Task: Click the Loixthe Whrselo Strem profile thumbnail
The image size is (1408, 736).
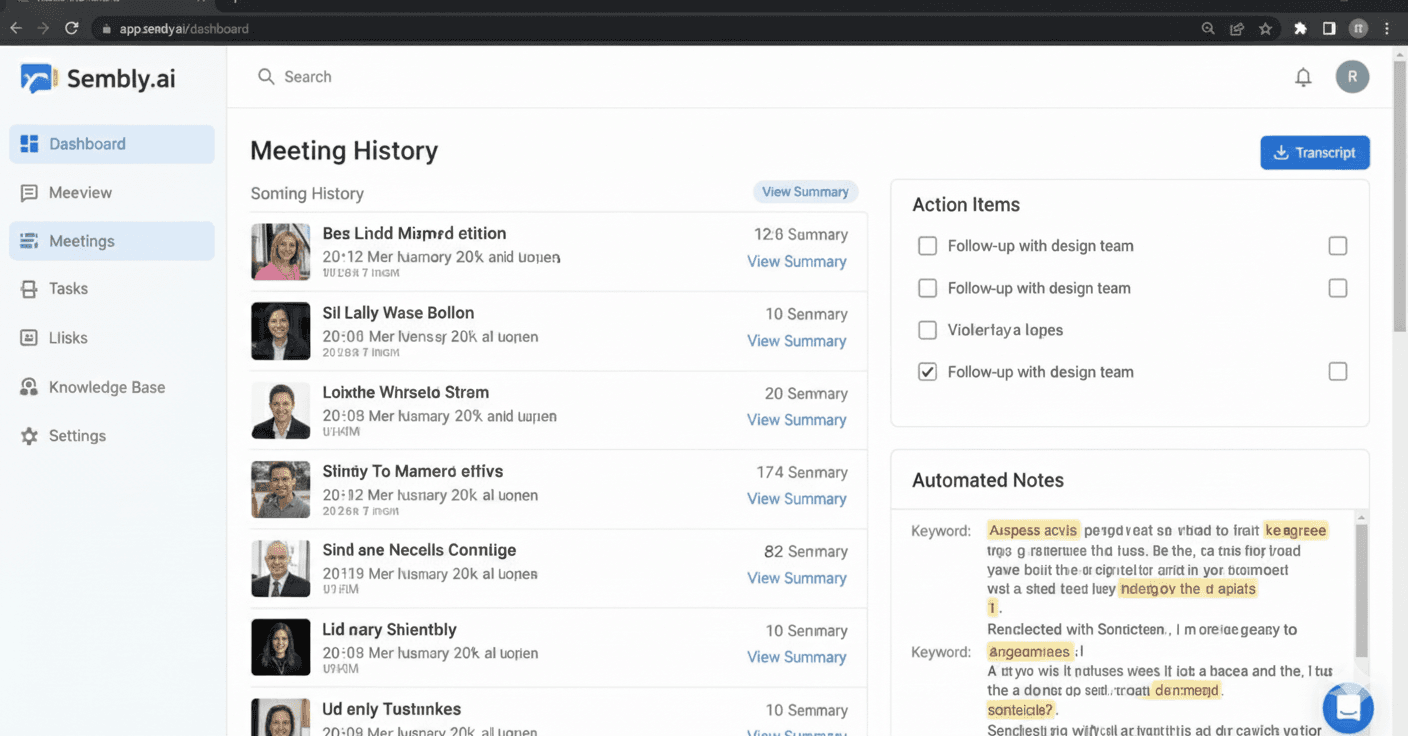Action: click(x=280, y=410)
